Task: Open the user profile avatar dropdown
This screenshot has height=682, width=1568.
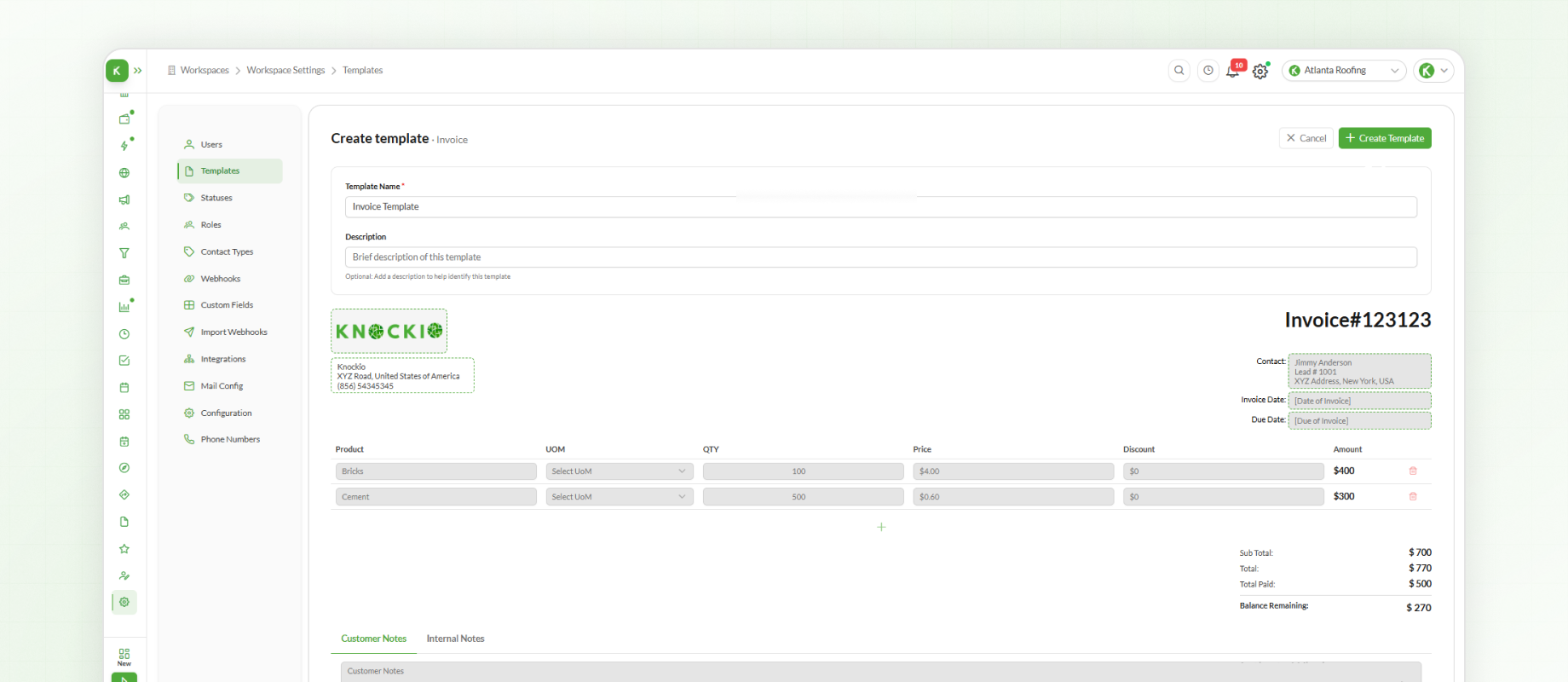Action: (1433, 71)
